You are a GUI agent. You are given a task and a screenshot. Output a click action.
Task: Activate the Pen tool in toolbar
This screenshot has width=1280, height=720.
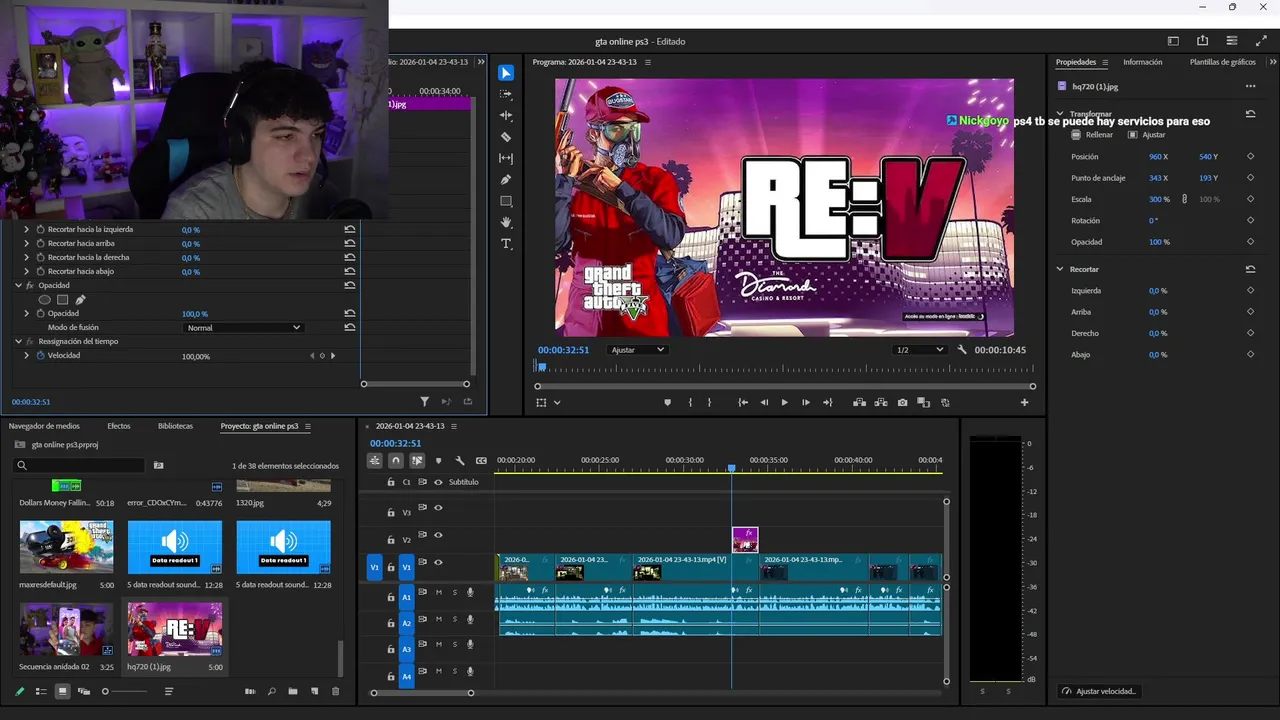pos(506,180)
